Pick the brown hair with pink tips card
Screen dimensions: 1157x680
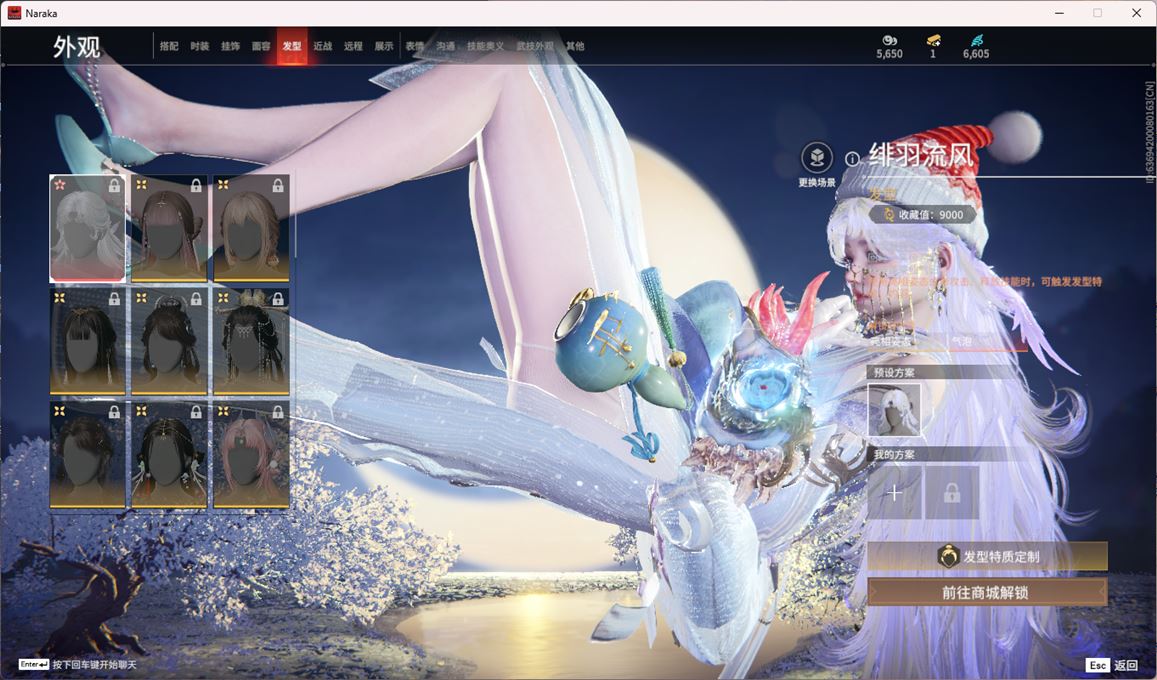point(169,228)
